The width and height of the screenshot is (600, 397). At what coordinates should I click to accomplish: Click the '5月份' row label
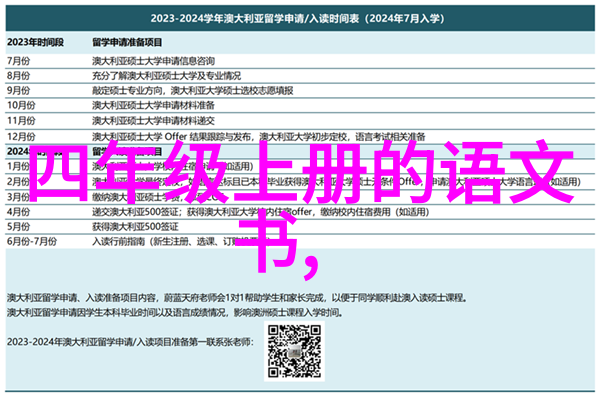pyautogui.click(x=18, y=227)
